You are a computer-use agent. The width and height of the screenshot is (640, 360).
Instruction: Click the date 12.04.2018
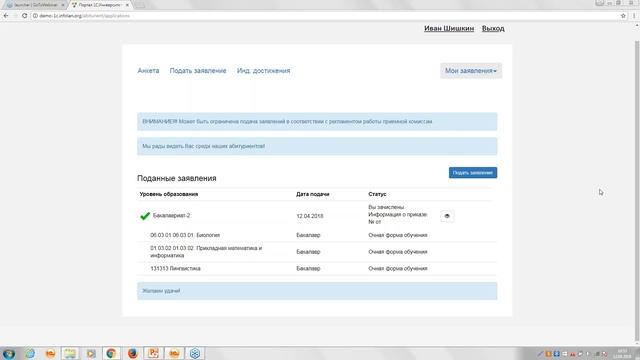tap(310, 216)
